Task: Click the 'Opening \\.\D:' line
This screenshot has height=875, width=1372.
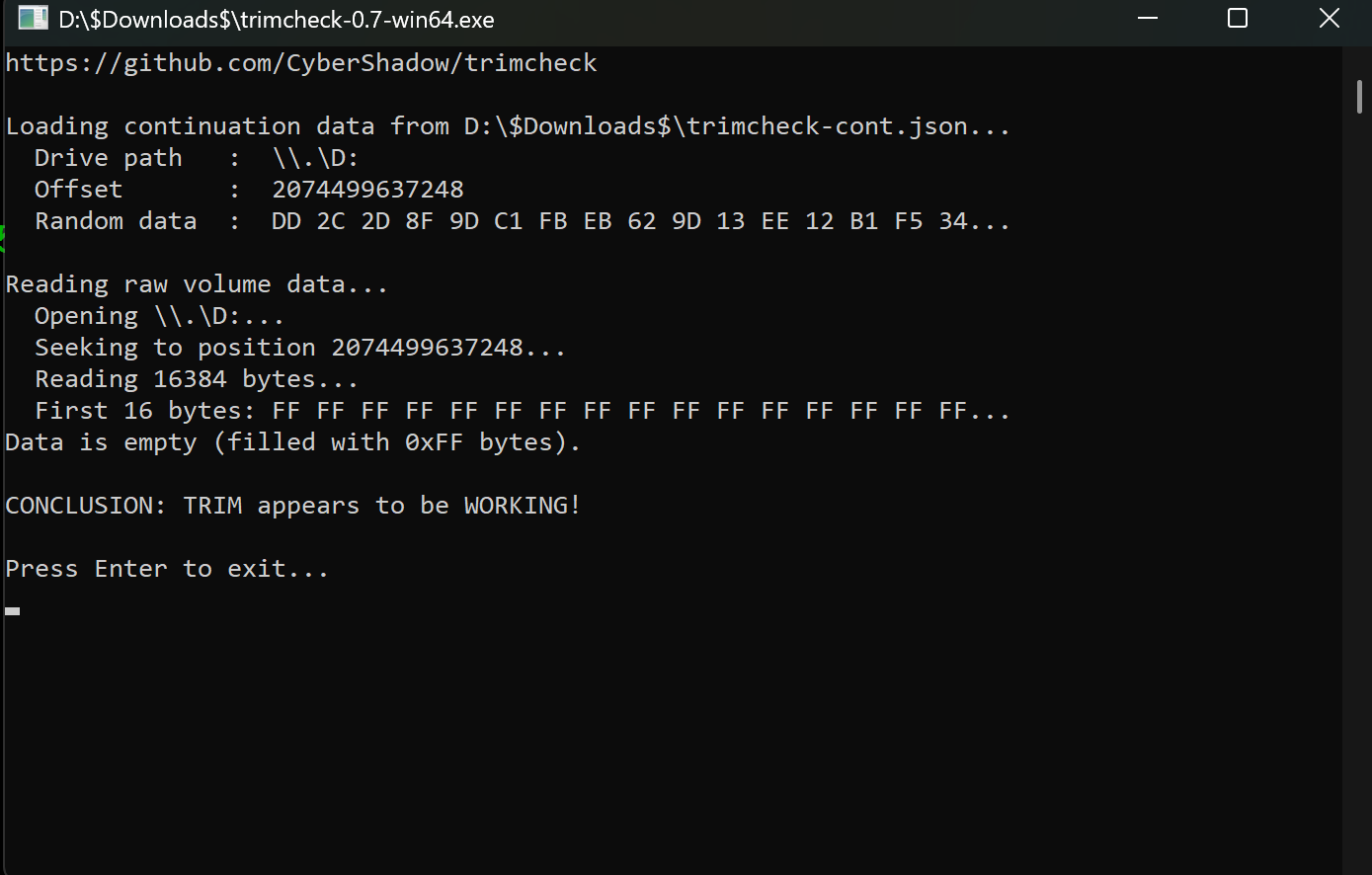Action: tap(159, 316)
